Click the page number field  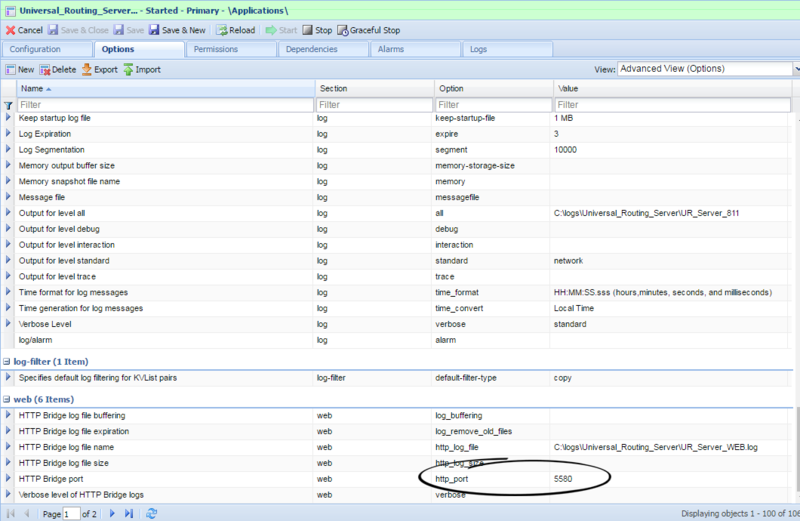pyautogui.click(x=71, y=514)
